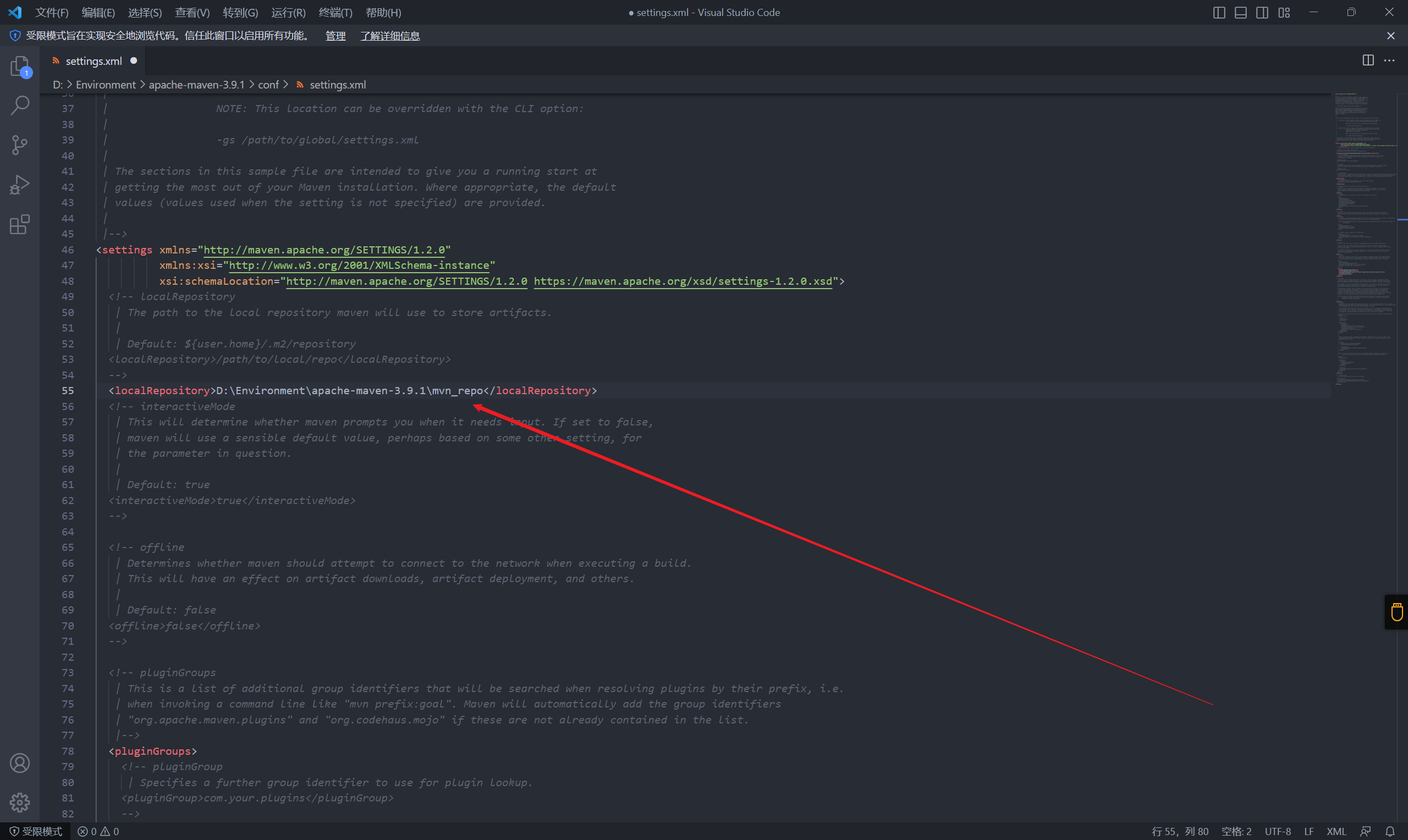1408x840 pixels.
Task: Open the Manage gear icon
Action: coord(20,802)
